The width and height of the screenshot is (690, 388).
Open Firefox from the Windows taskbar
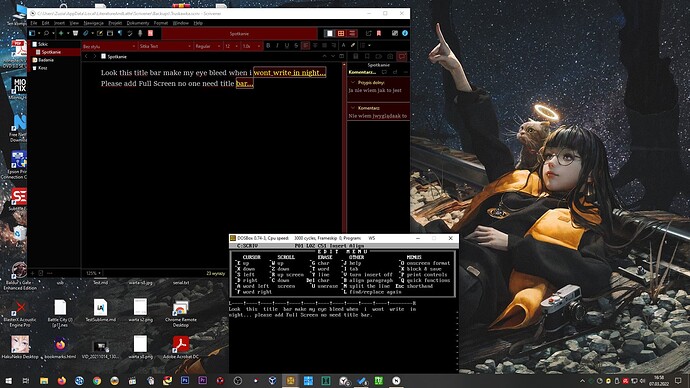tap(62, 381)
